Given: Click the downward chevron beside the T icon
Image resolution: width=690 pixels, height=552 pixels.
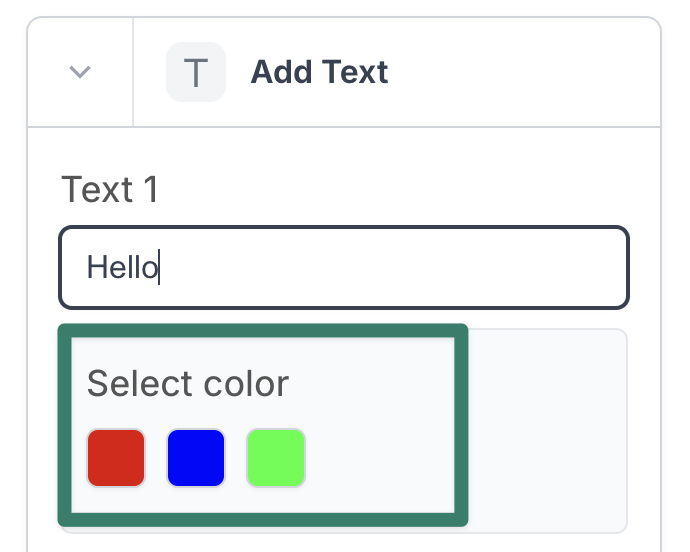Looking at the screenshot, I should point(80,72).
